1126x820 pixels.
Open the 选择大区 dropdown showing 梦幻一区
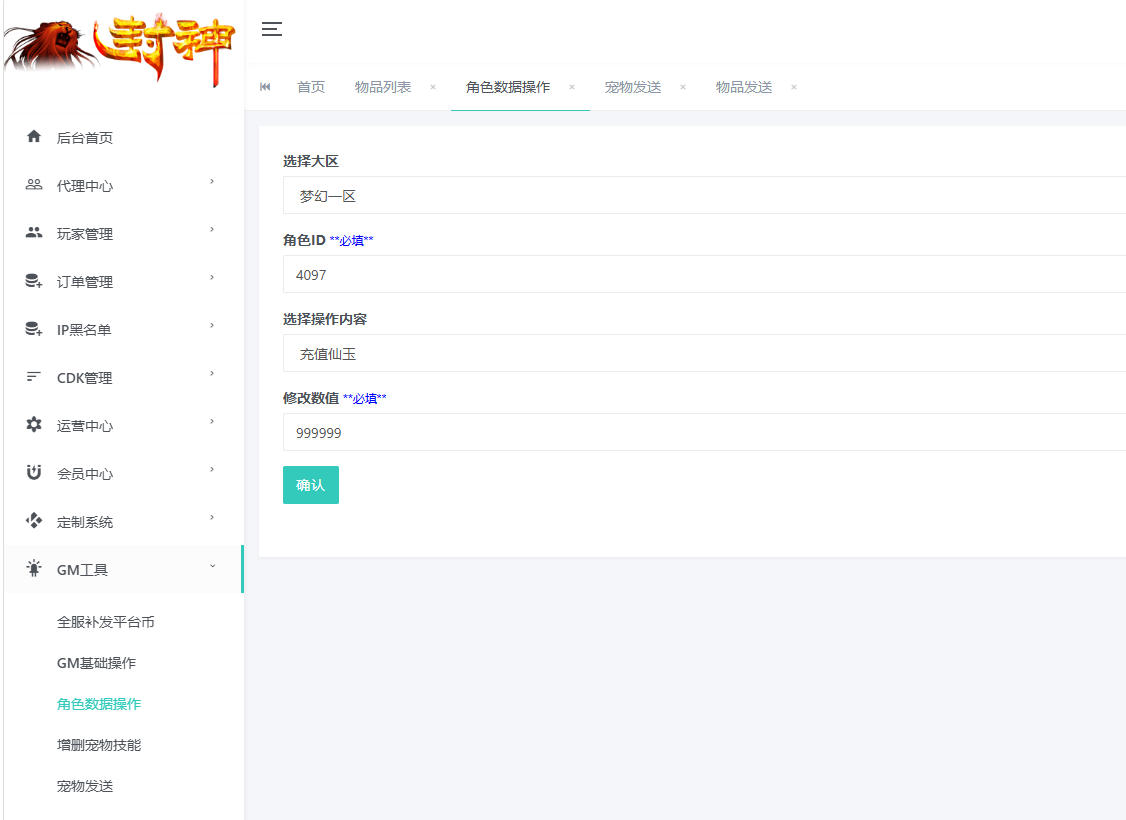[x=704, y=195]
